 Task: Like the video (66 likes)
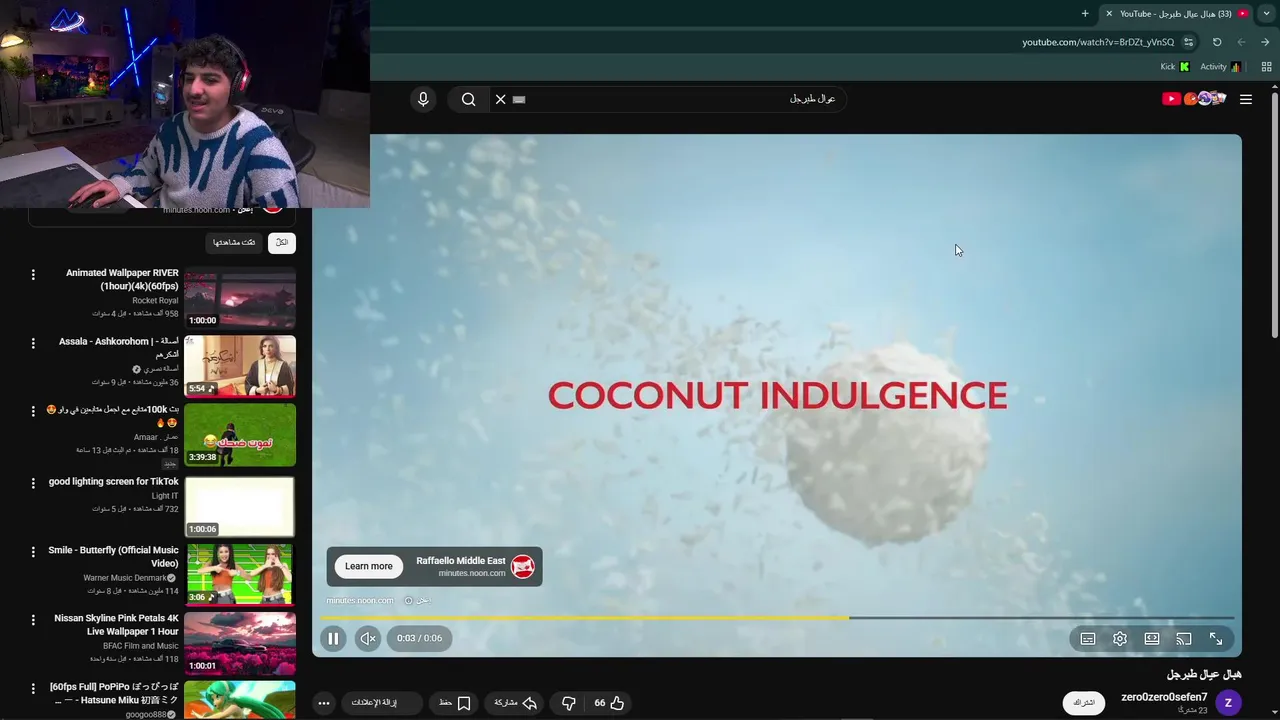pos(609,703)
